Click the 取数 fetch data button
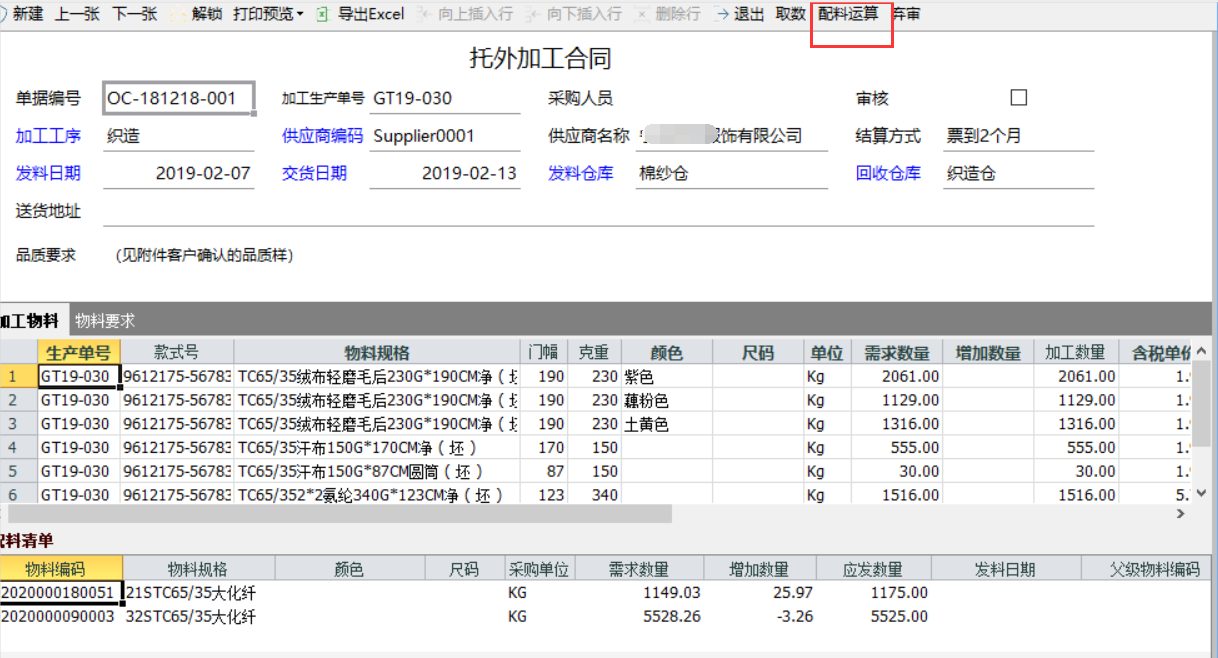Viewport: 1218px width, 658px height. [790, 14]
